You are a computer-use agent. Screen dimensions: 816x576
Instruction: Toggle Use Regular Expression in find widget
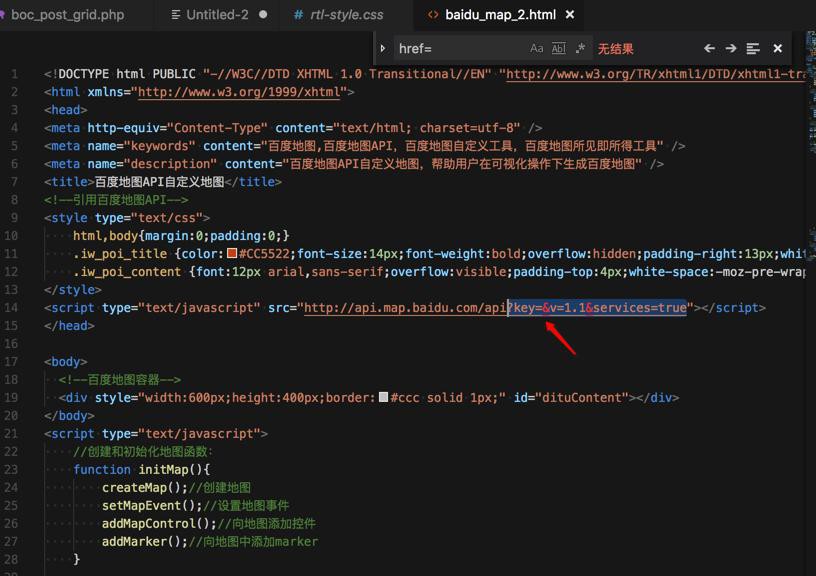tap(580, 48)
